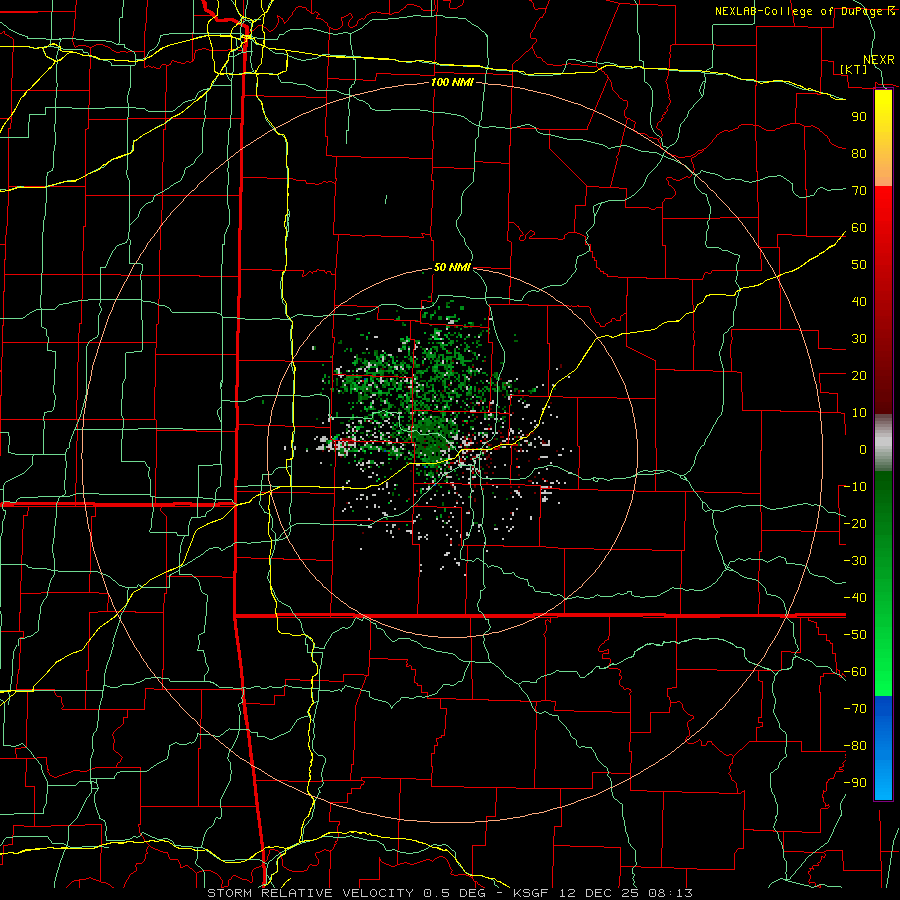This screenshot has height=900, width=900.
Task: Click the "12 DEC 25" date text
Action: point(598,893)
